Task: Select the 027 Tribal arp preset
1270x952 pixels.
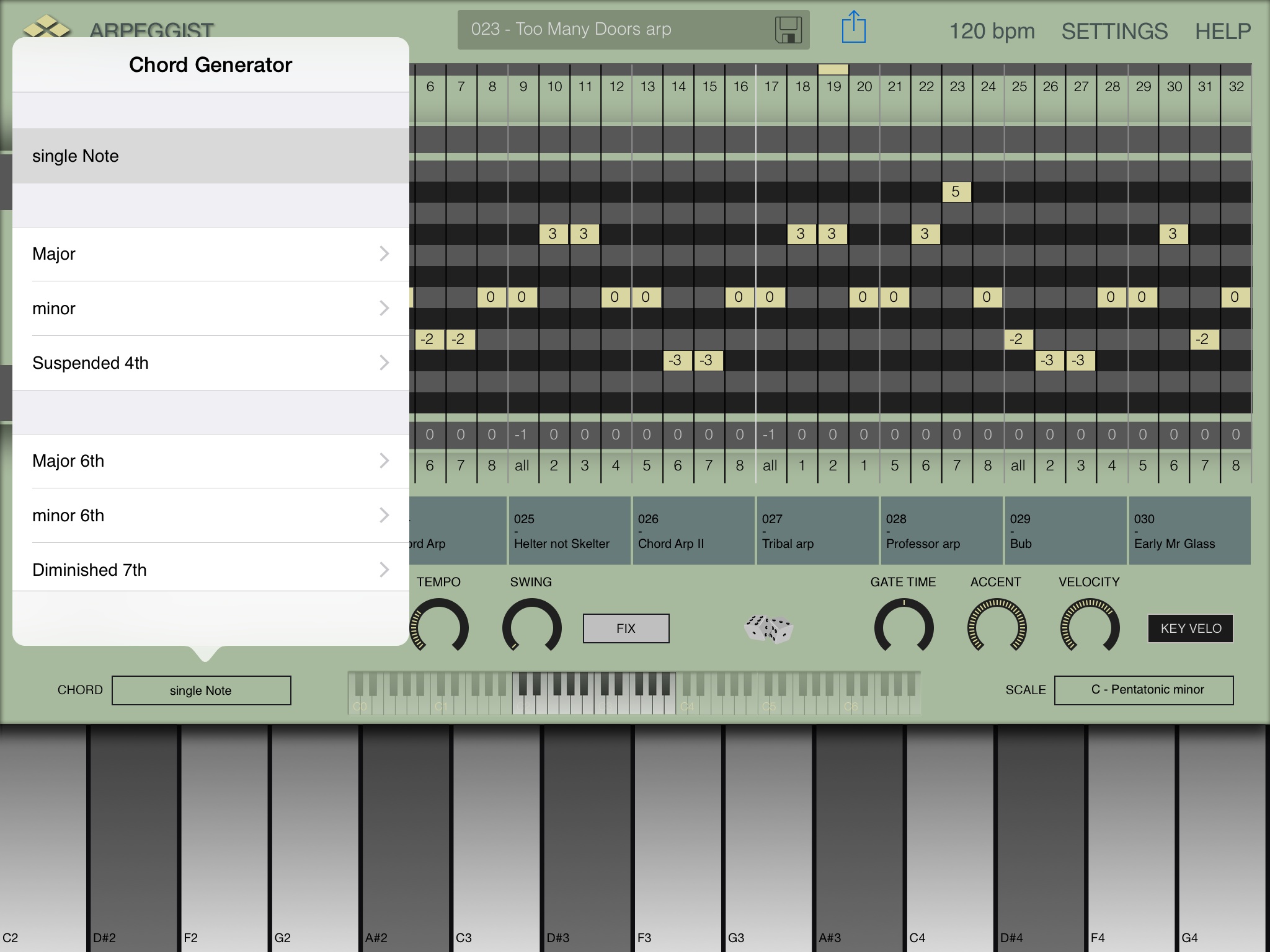Action: (817, 531)
